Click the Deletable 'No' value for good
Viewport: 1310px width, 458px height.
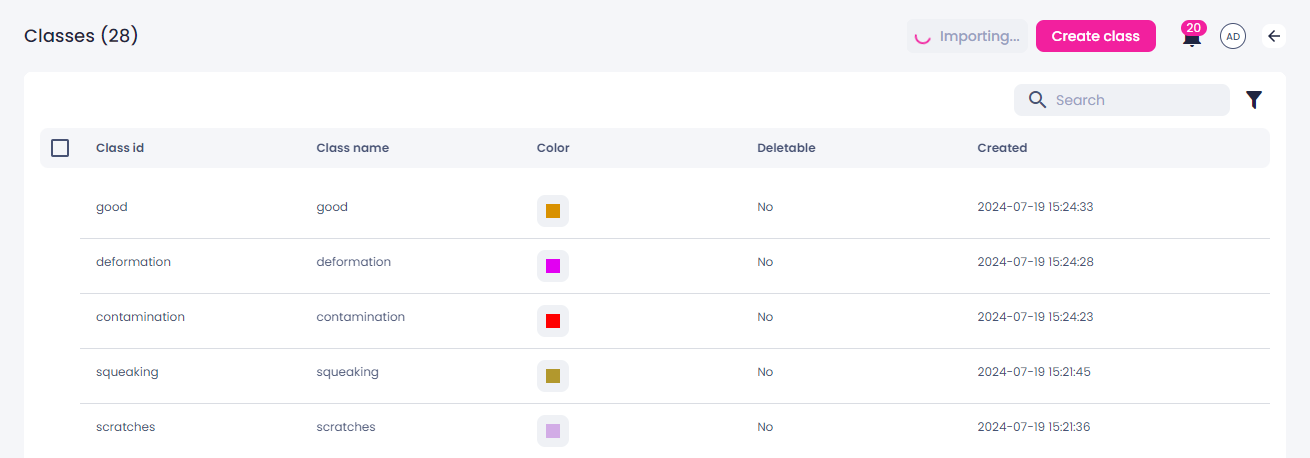[x=765, y=207]
